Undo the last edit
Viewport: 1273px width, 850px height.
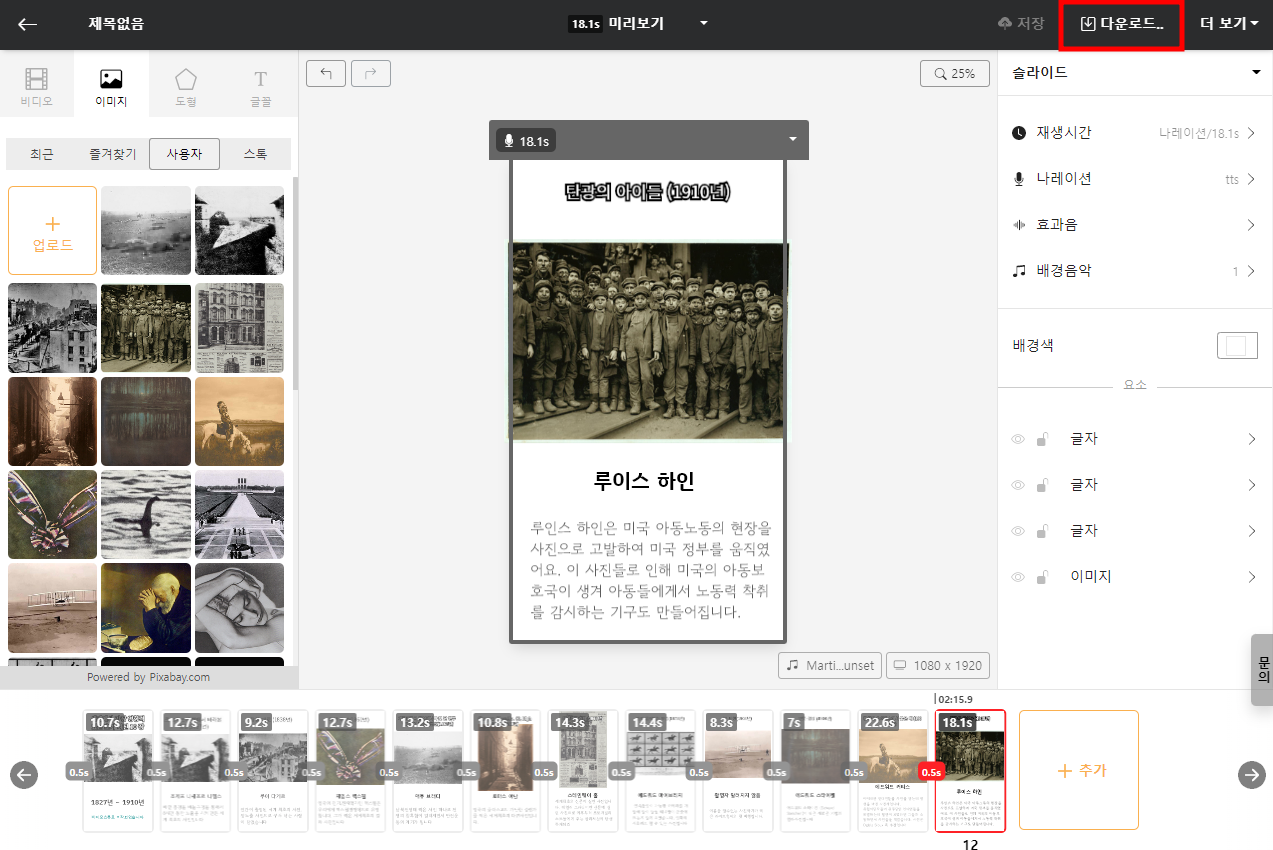[326, 73]
